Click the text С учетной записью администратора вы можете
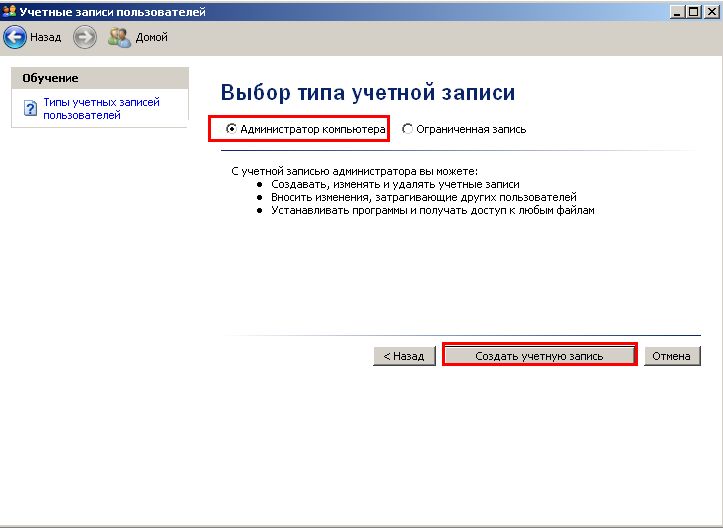723x528 pixels. click(355, 171)
